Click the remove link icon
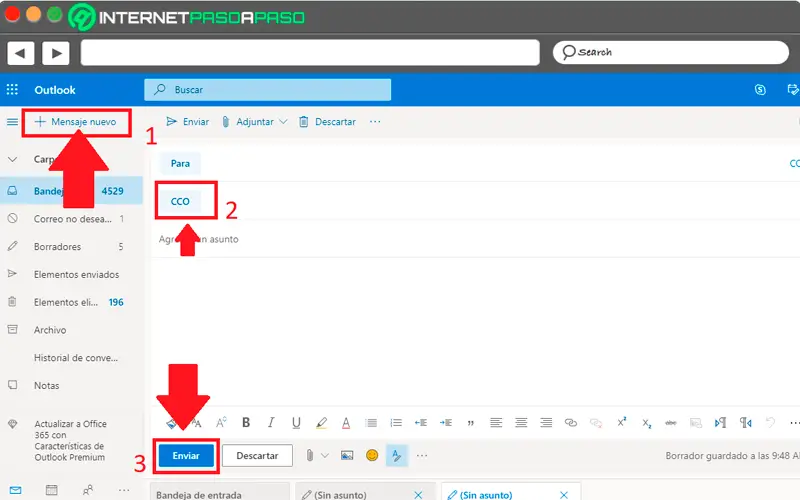The image size is (800, 500). pyautogui.click(x=596, y=422)
